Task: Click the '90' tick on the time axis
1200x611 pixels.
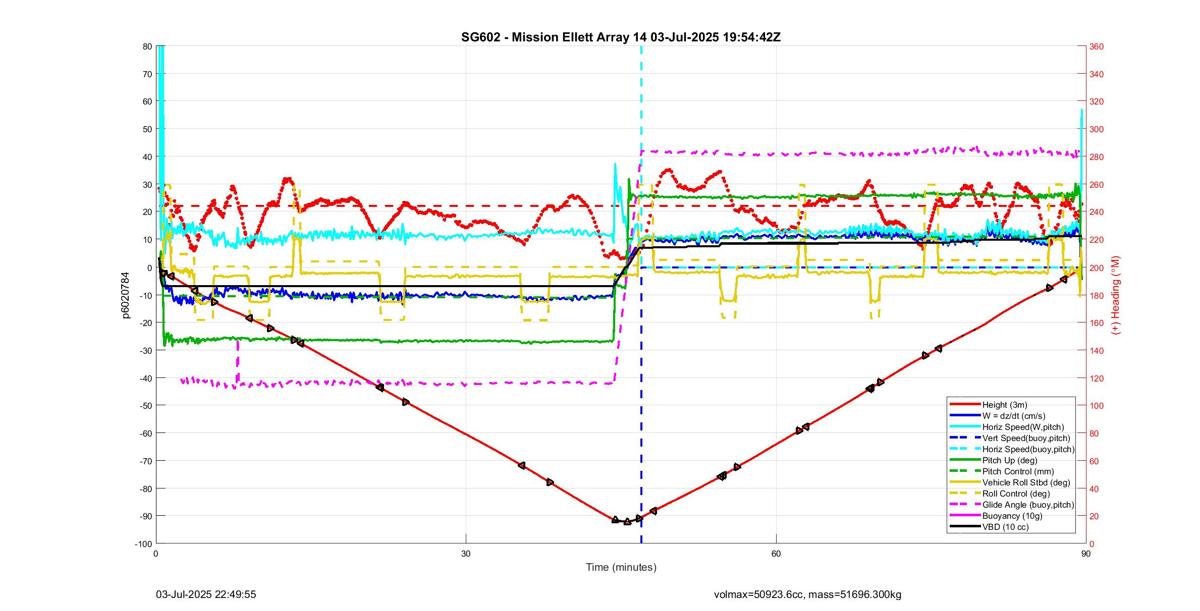Action: tap(1086, 552)
